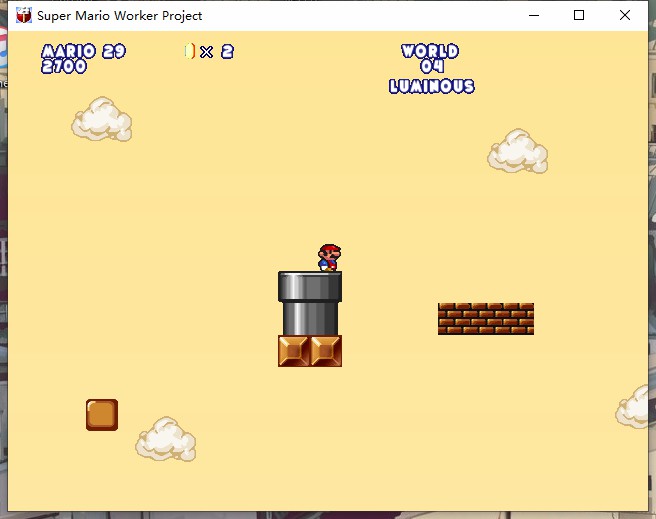Click the WORLD label
656x519 pixels.
pos(430,51)
